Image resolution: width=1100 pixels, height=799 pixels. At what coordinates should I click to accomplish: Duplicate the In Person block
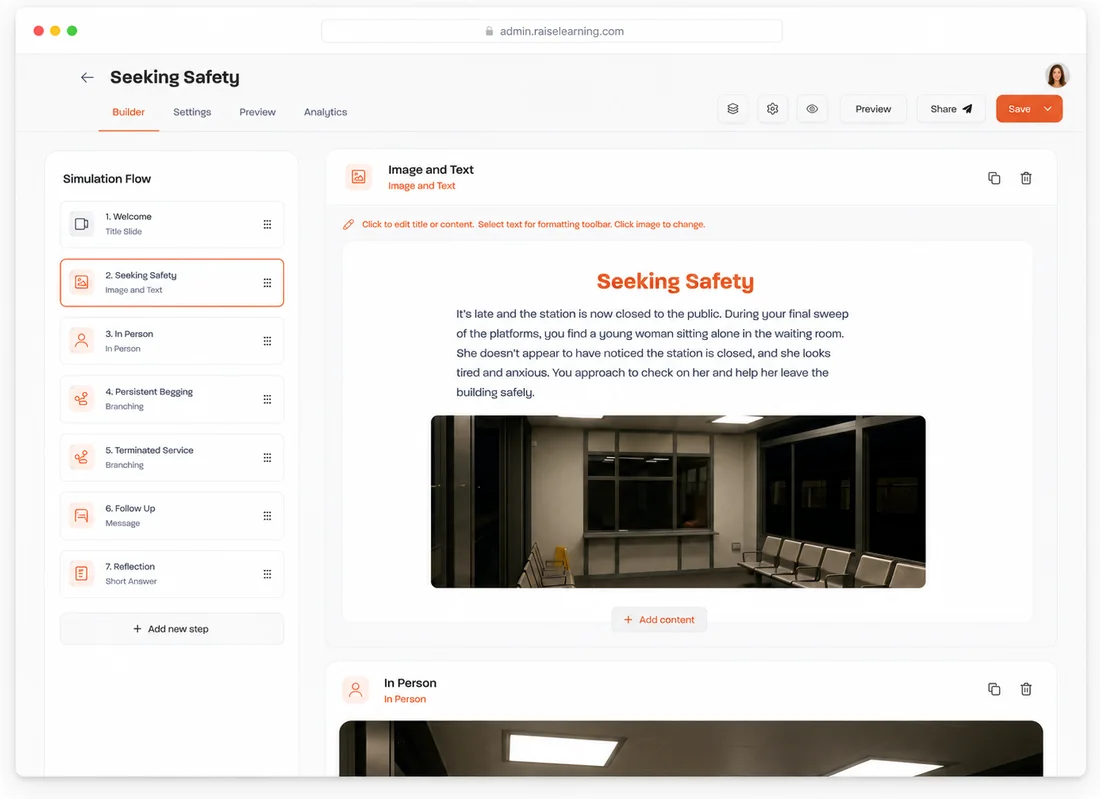[x=994, y=689]
